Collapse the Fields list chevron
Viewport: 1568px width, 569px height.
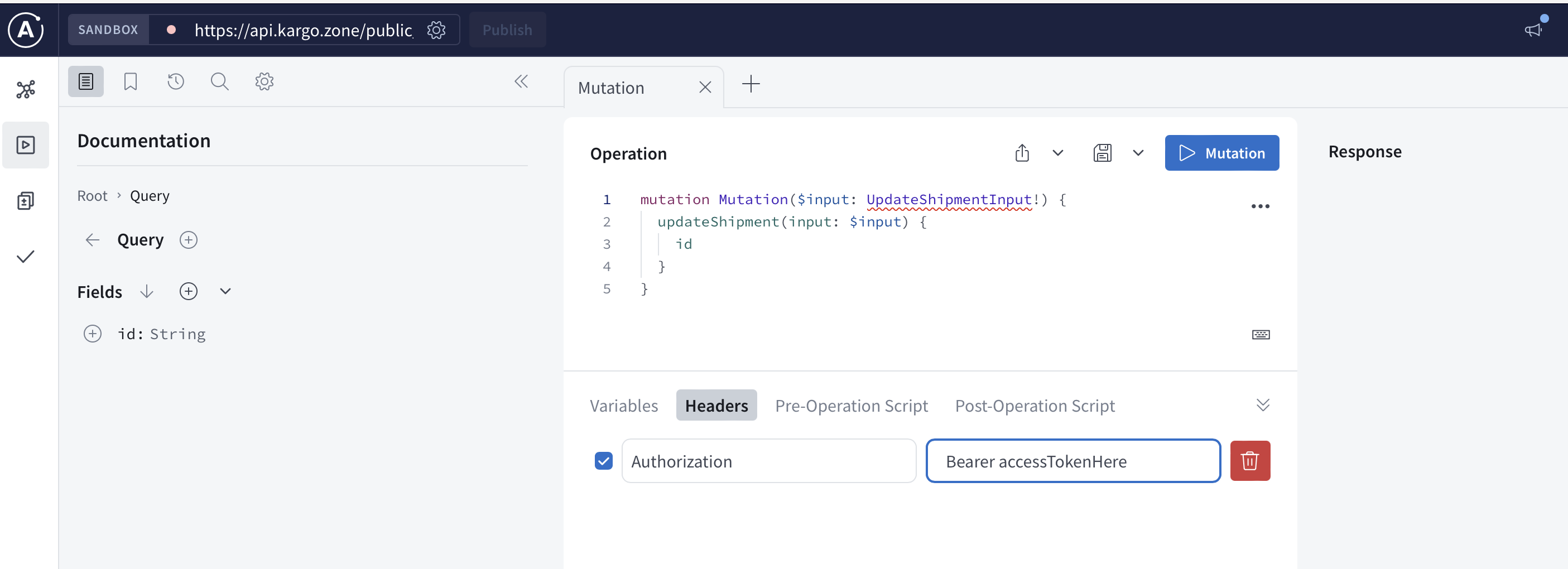(225, 291)
